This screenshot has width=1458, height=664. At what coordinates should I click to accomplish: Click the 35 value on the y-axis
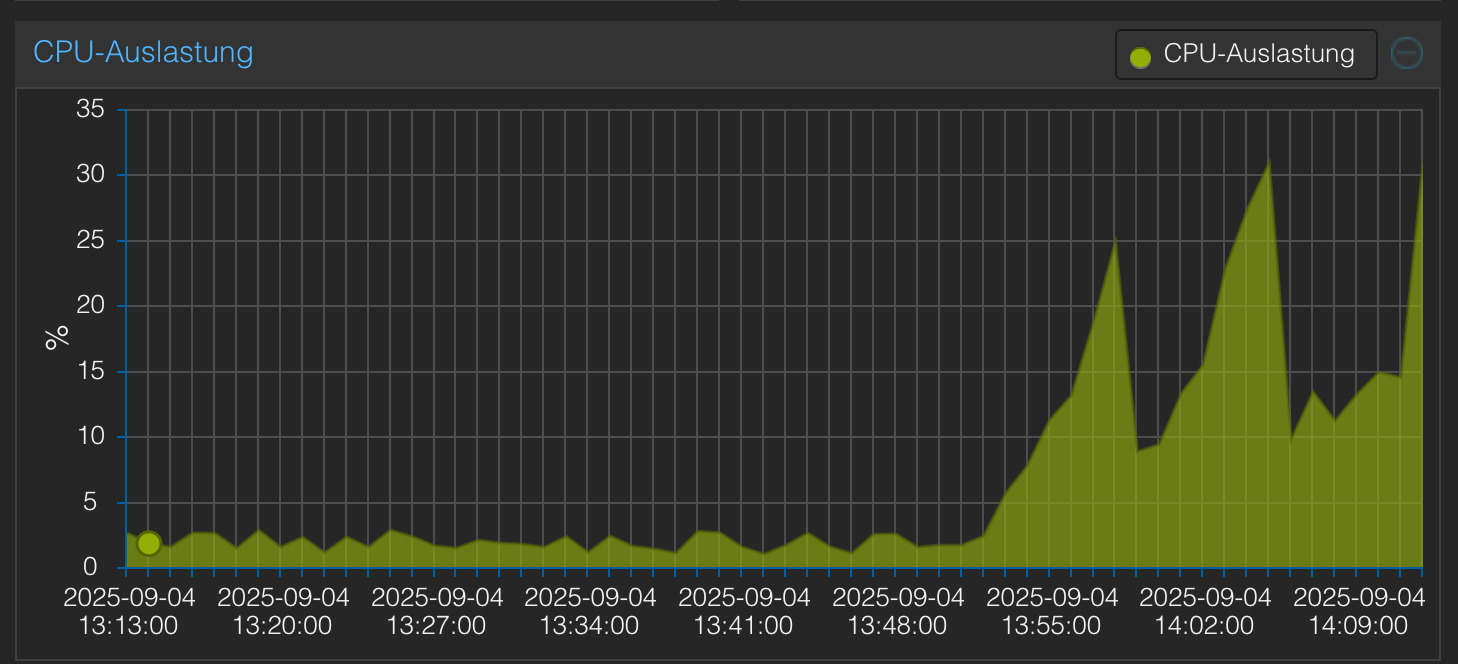pyautogui.click(x=91, y=109)
